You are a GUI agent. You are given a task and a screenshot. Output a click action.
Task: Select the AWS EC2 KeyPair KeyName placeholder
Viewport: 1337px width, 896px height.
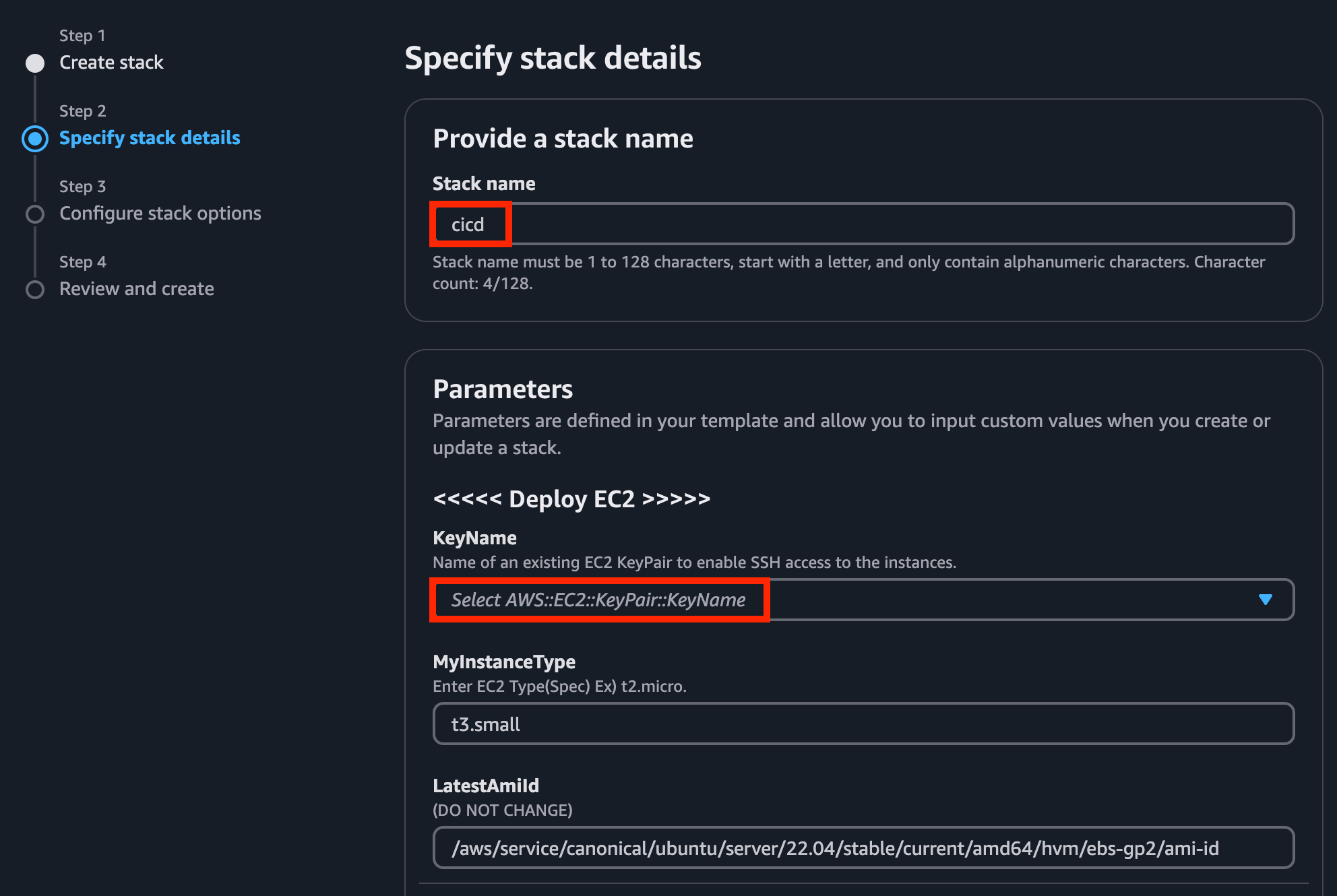(598, 600)
